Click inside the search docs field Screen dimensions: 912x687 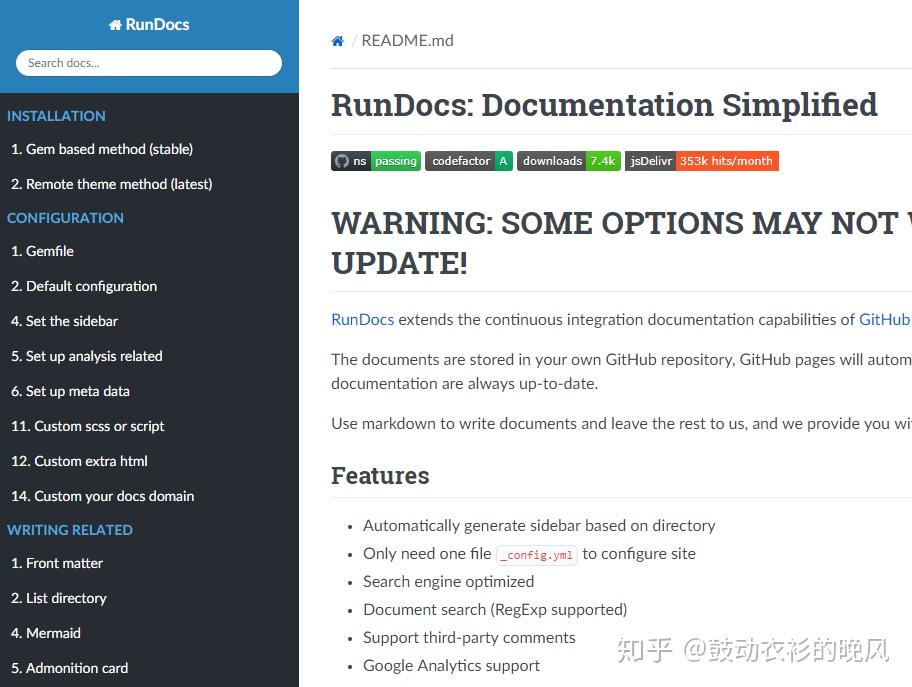coord(148,62)
